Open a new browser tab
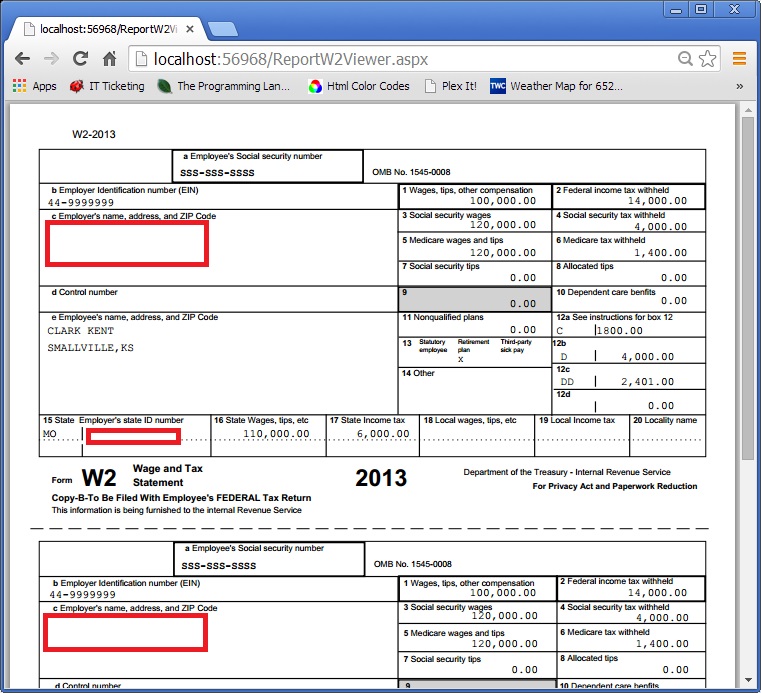The height and width of the screenshot is (693, 761). click(222, 29)
